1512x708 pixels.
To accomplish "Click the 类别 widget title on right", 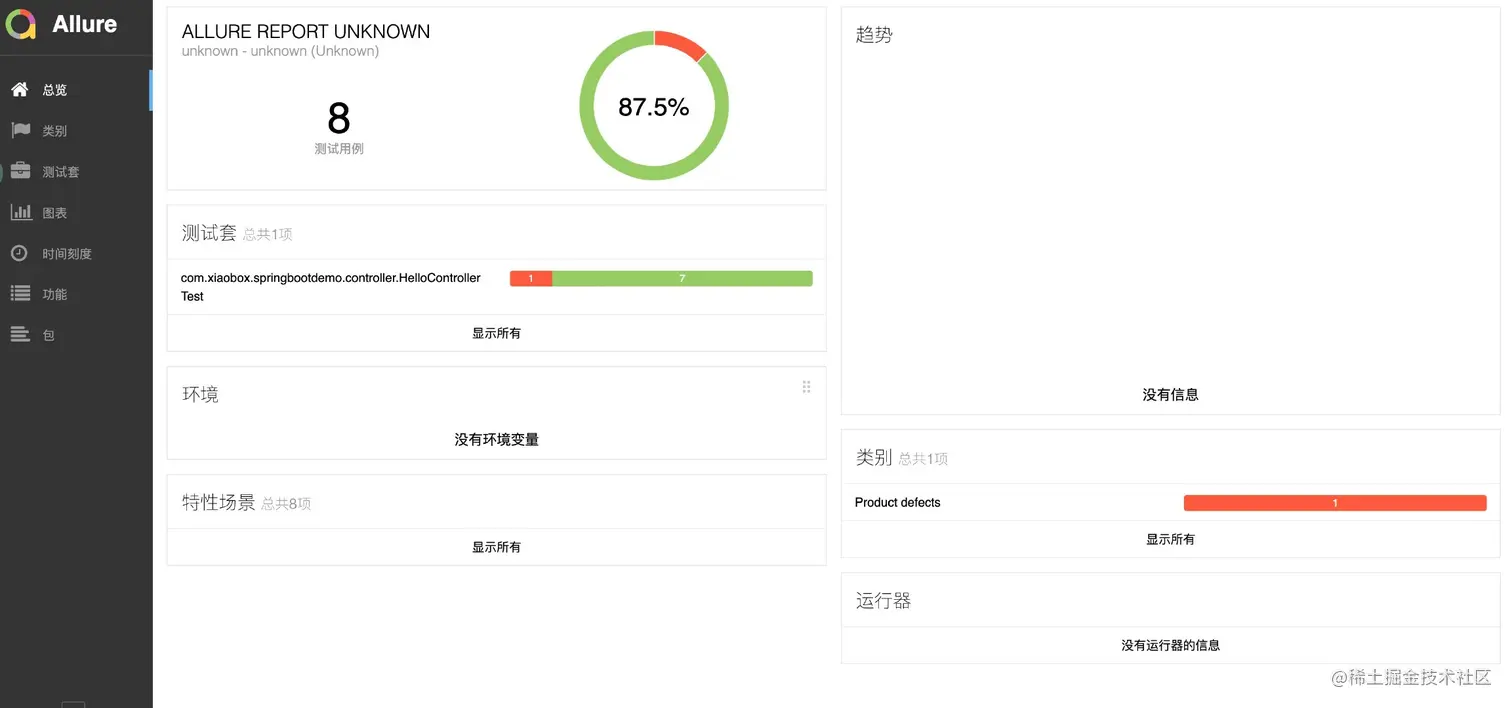I will [874, 457].
